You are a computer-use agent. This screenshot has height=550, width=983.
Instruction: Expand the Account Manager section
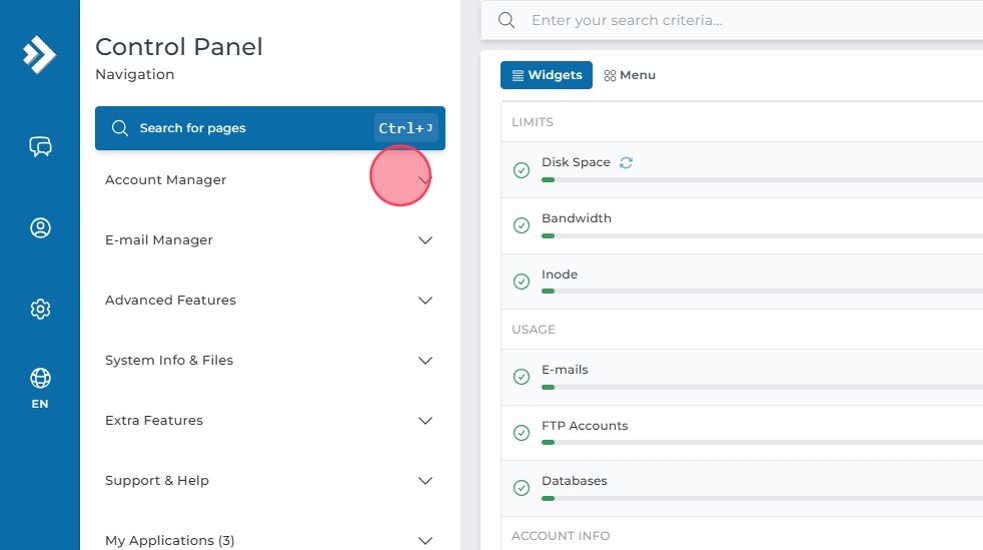424,180
